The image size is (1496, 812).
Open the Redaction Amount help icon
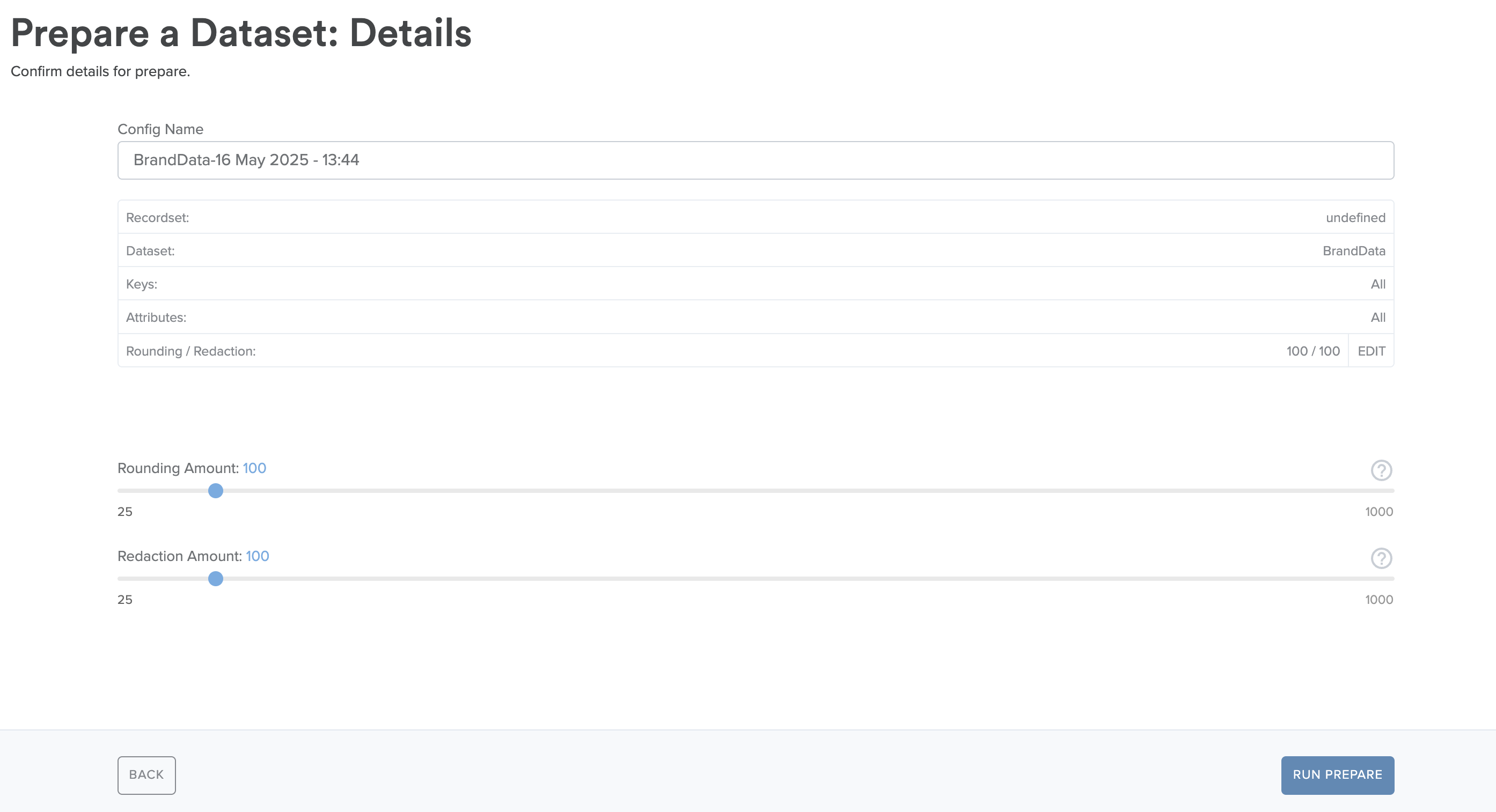(x=1381, y=558)
